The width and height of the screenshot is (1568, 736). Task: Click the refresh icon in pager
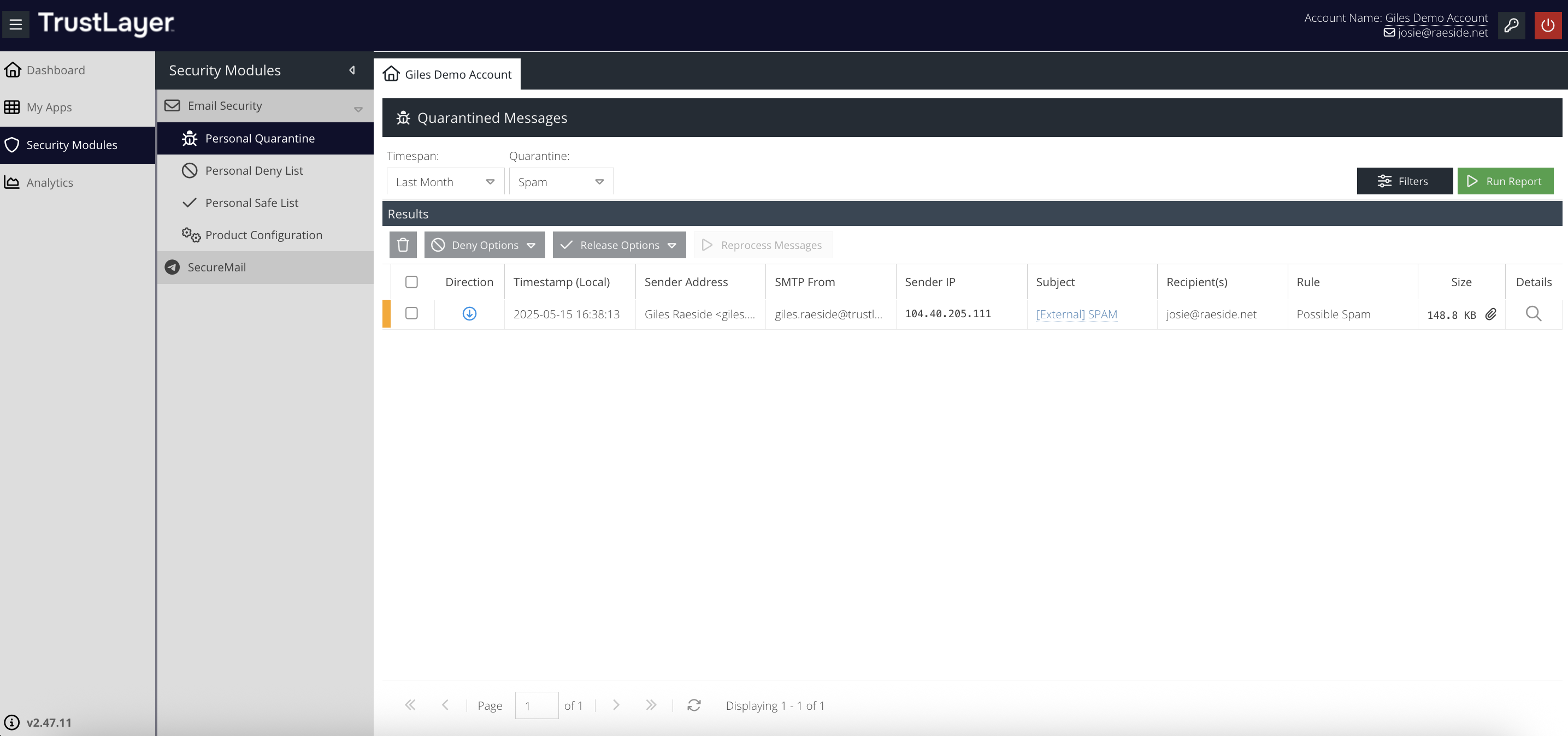[694, 705]
